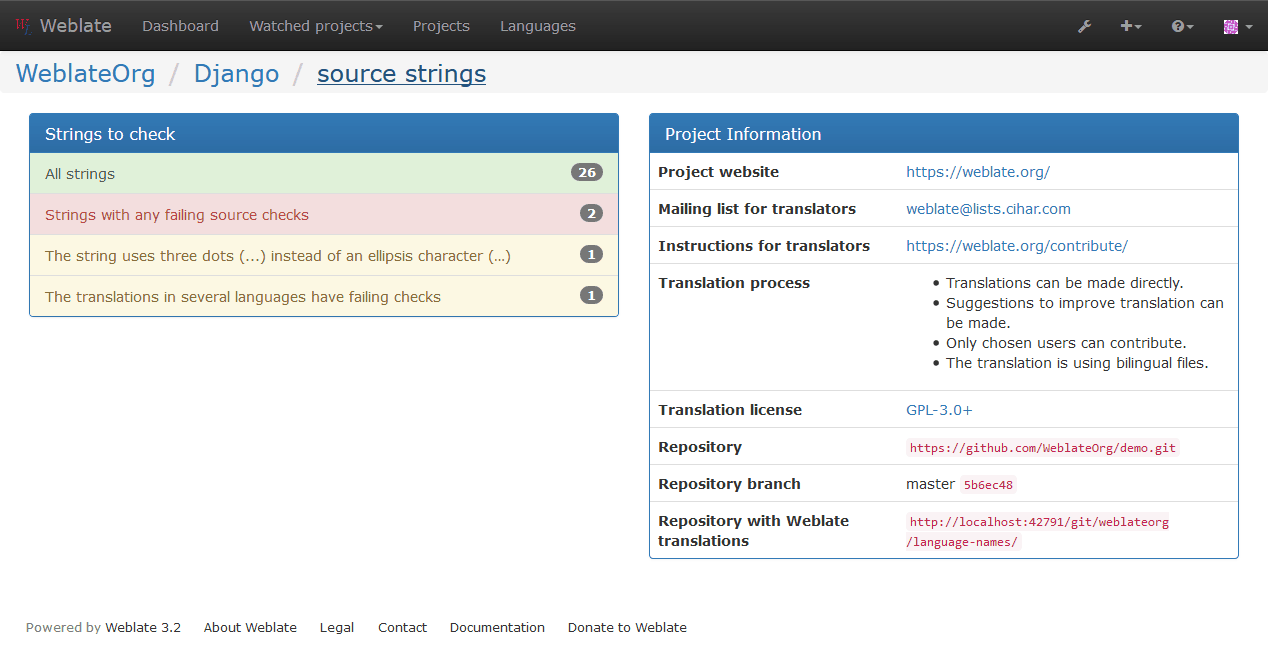Open the three dots ellipsis check row
Viewport: 1268px width, 647px height.
pyautogui.click(x=324, y=255)
